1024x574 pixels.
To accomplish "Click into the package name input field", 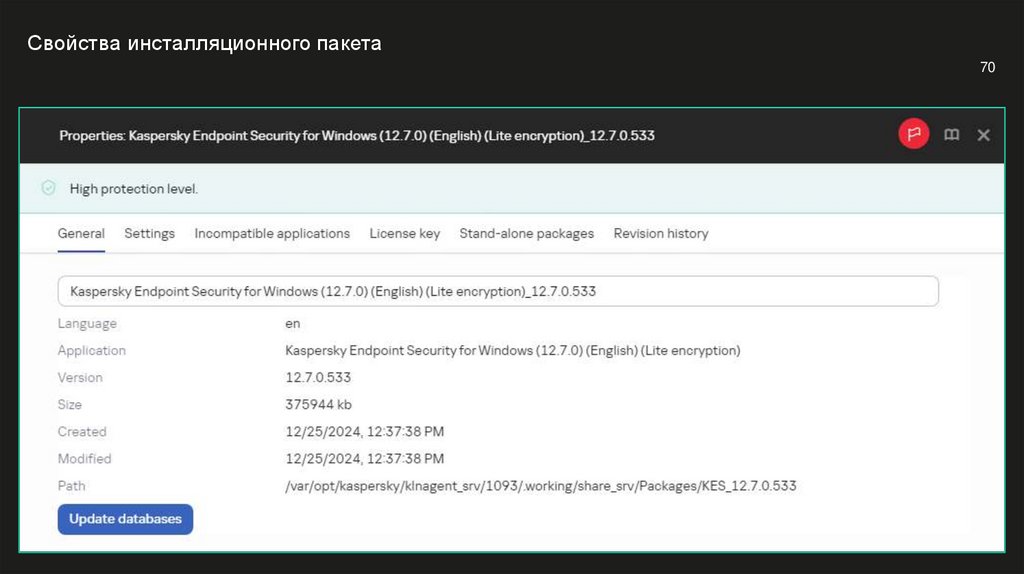I will tap(498, 291).
